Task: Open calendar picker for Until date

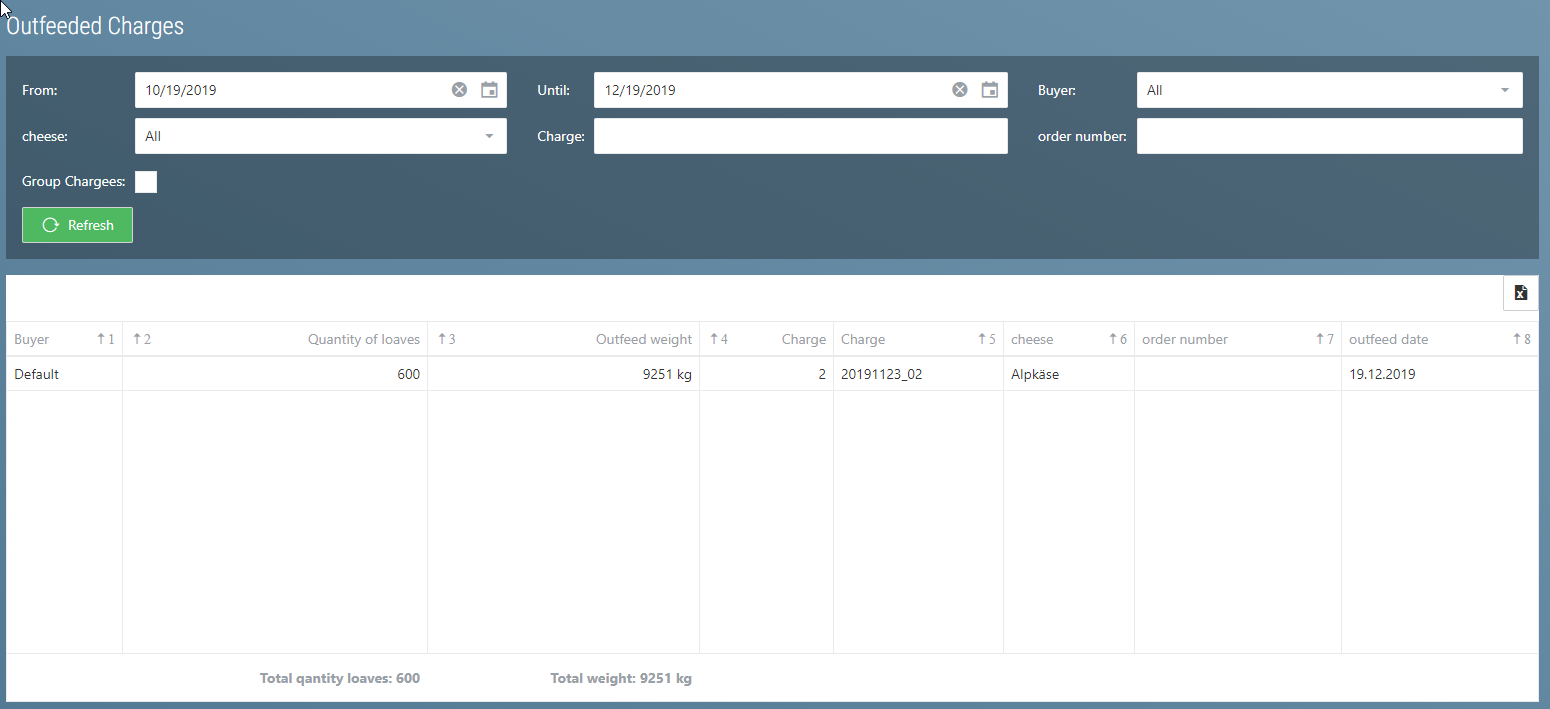Action: tap(990, 90)
